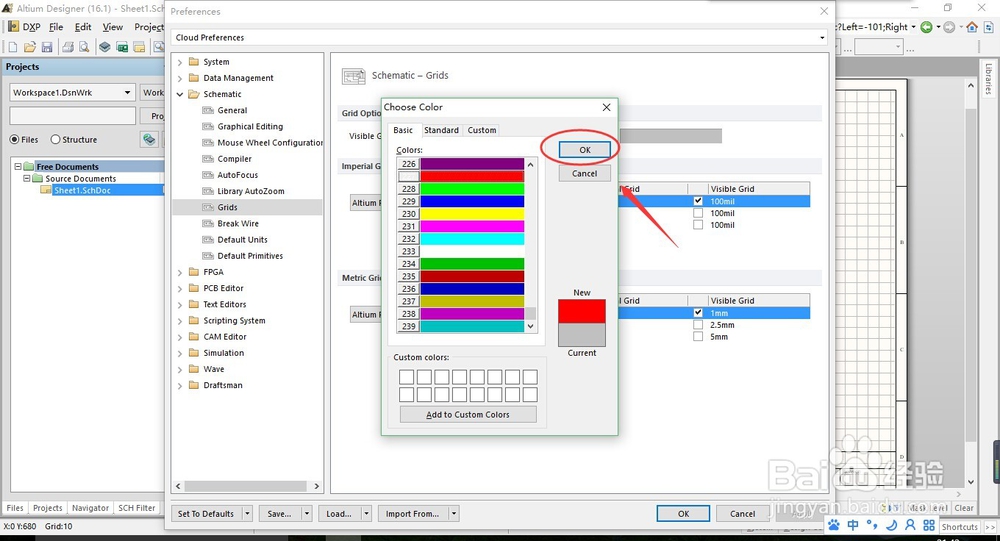This screenshot has width=1000, height=541.
Task: Check the 5mm visible grid checkbox
Action: (x=698, y=336)
